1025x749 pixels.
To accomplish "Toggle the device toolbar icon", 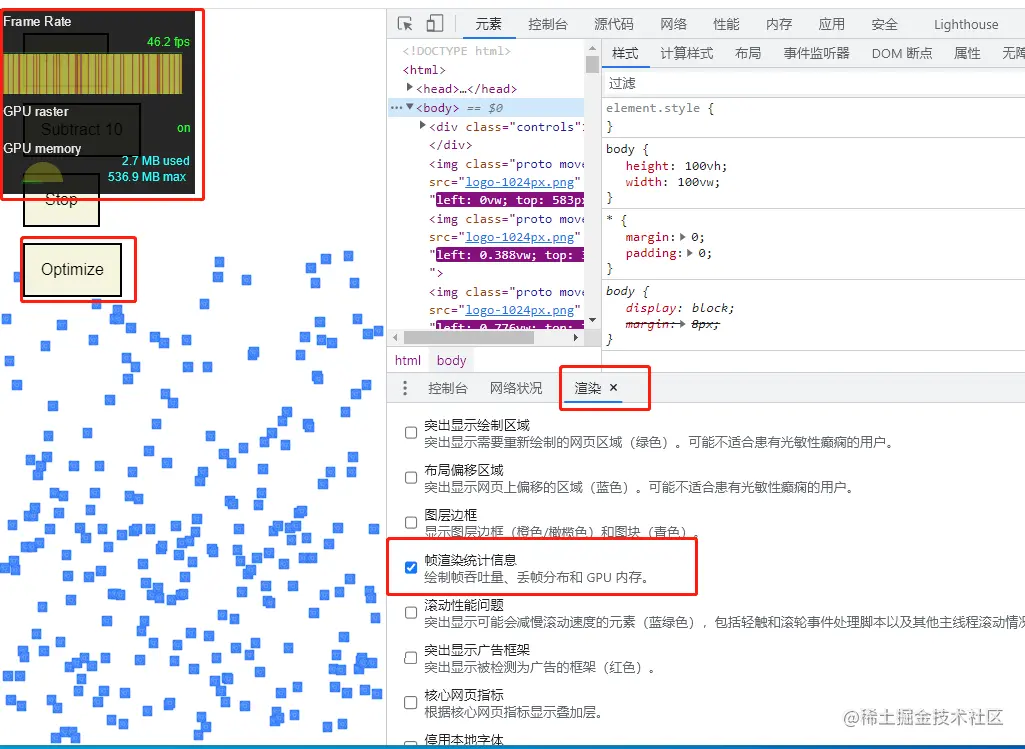I will point(435,24).
